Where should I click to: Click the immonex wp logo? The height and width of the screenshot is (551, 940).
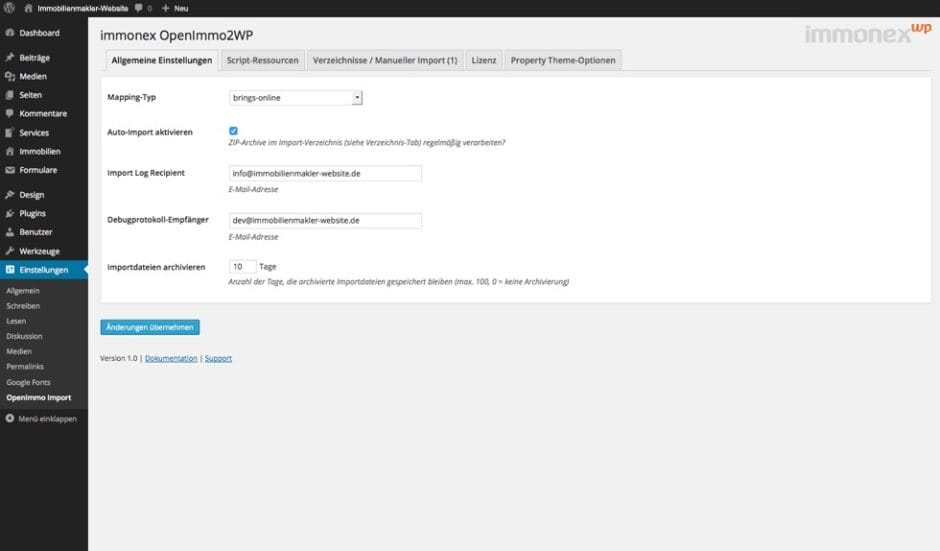pos(867,34)
